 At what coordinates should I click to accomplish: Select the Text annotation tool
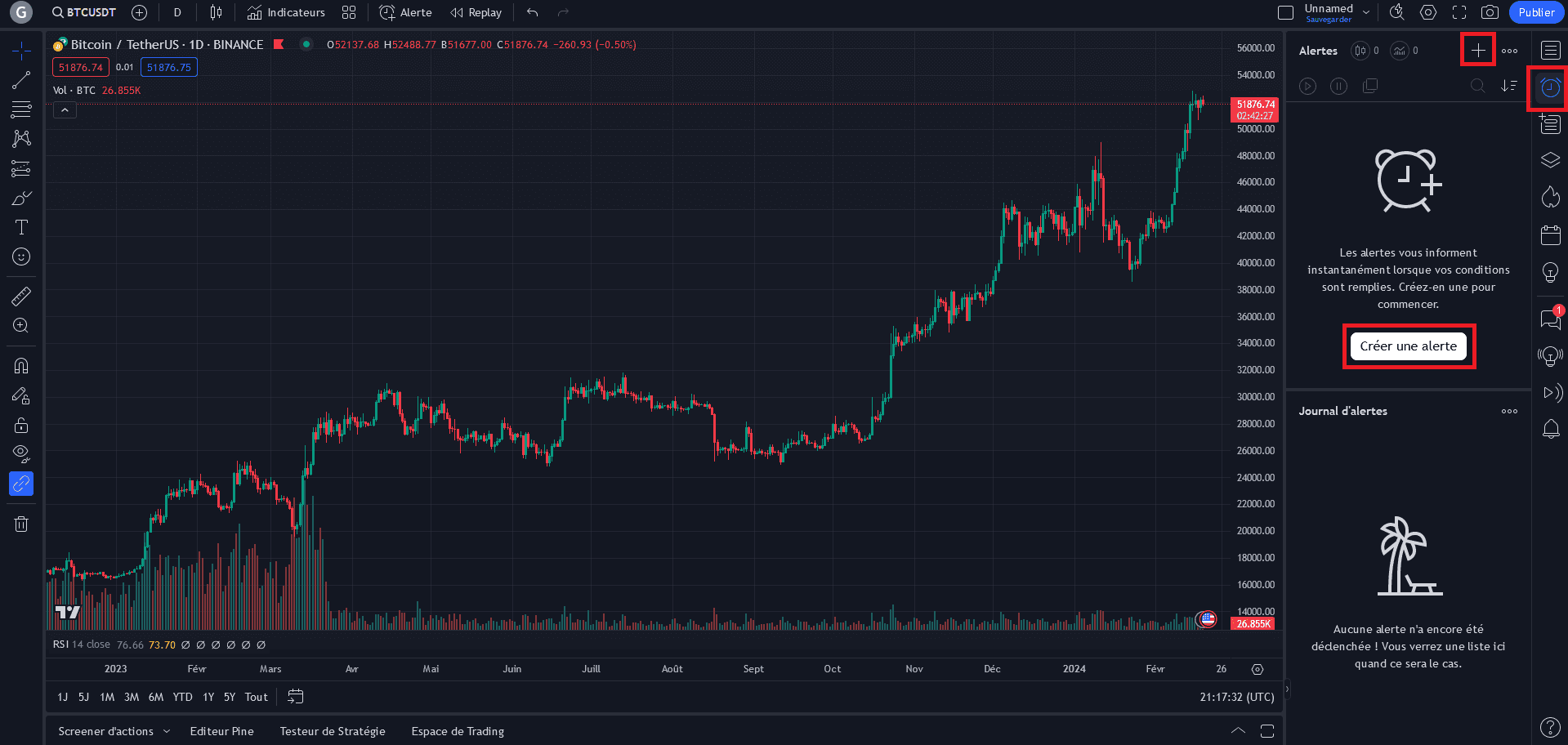[x=21, y=227]
